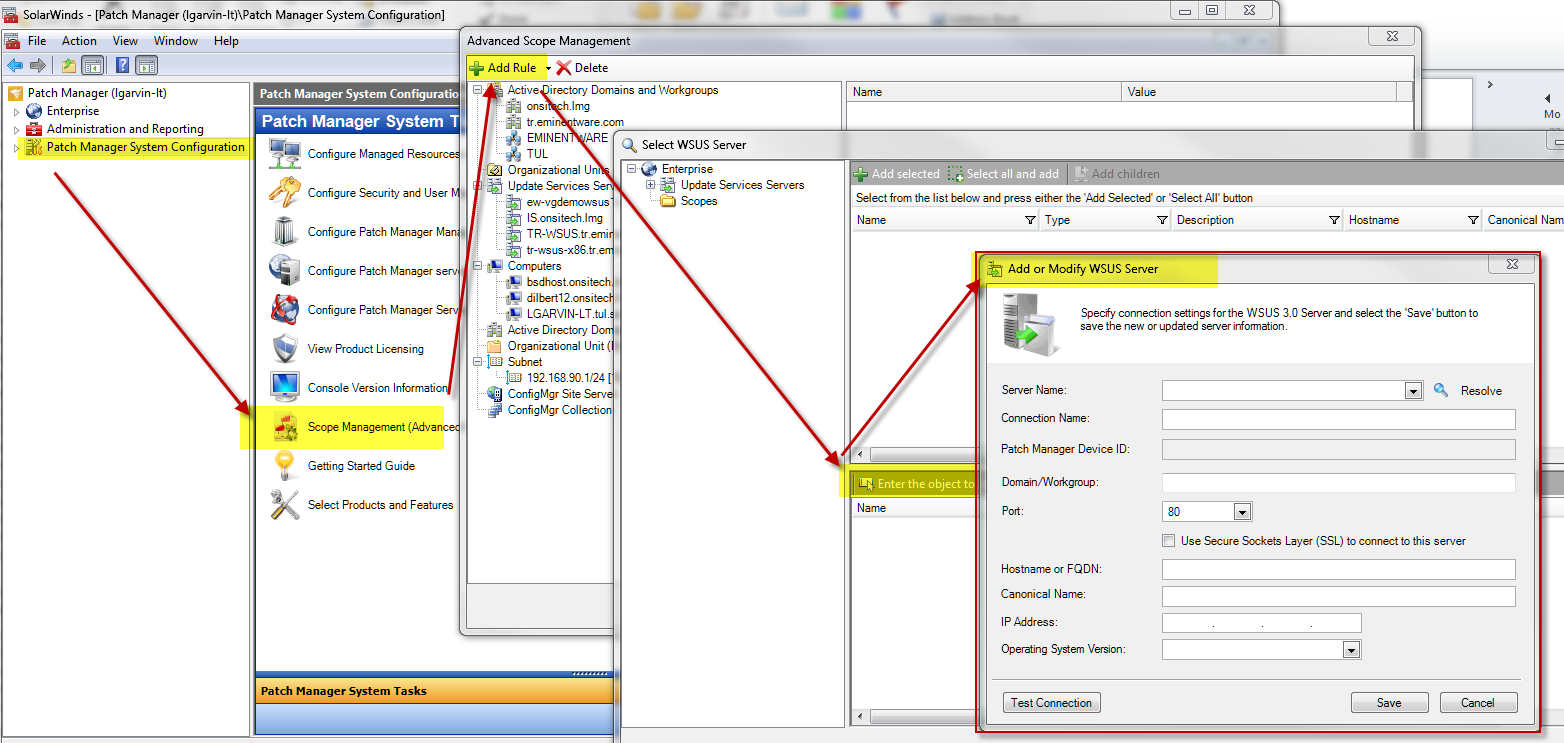Open the Operating System Version dropdown

[x=1352, y=650]
